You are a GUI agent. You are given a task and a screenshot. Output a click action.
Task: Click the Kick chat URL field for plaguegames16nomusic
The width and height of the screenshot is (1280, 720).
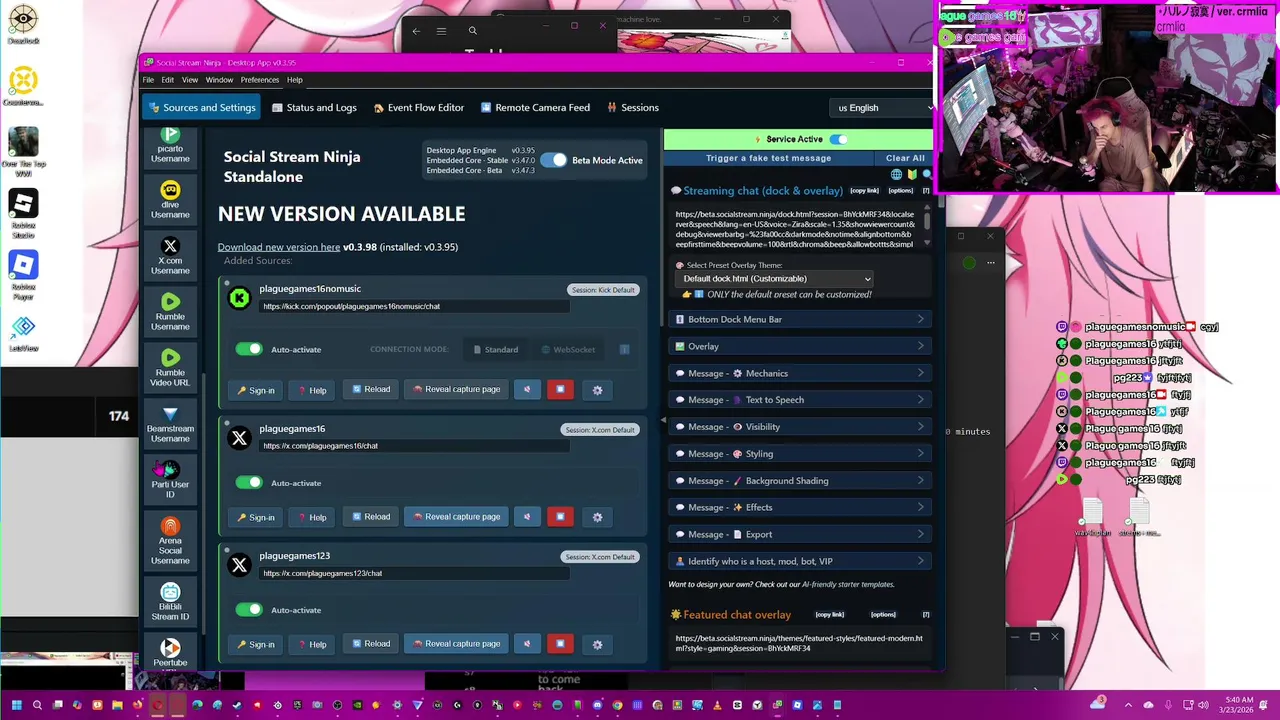(x=415, y=306)
